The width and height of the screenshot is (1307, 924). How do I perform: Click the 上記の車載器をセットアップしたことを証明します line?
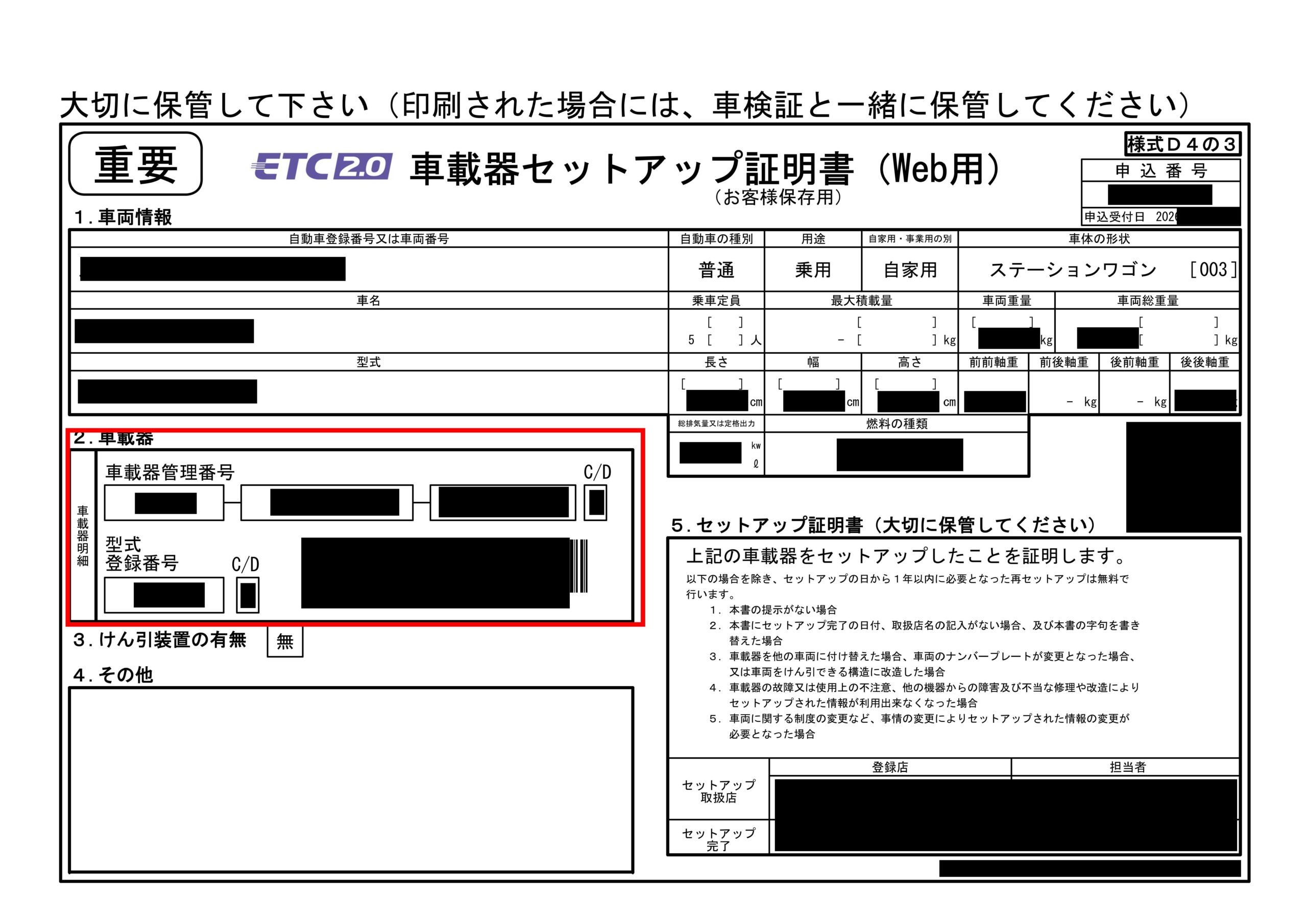pos(906,555)
